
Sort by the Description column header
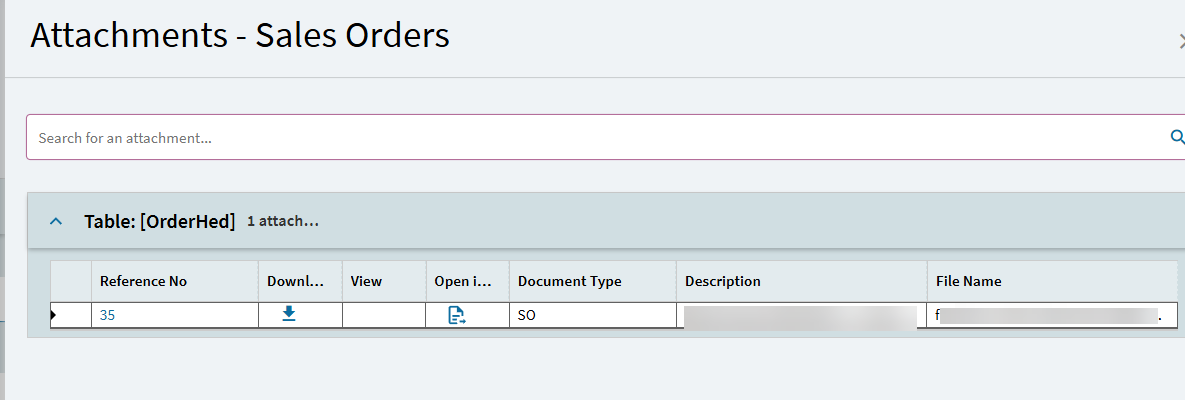[x=723, y=281]
